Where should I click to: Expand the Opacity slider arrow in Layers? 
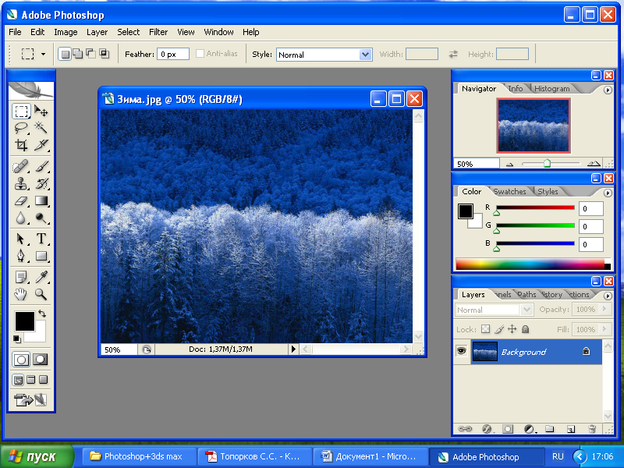pyautogui.click(x=605, y=309)
